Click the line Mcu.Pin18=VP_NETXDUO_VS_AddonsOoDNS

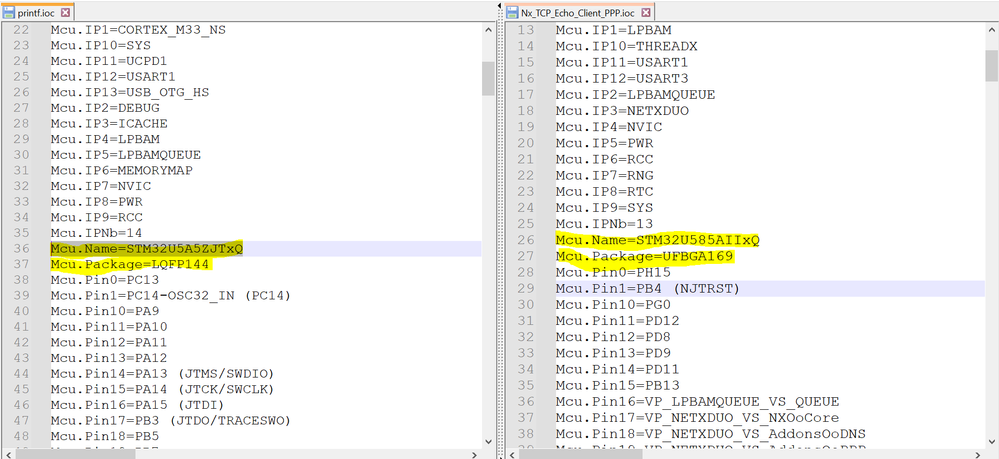tap(710, 434)
